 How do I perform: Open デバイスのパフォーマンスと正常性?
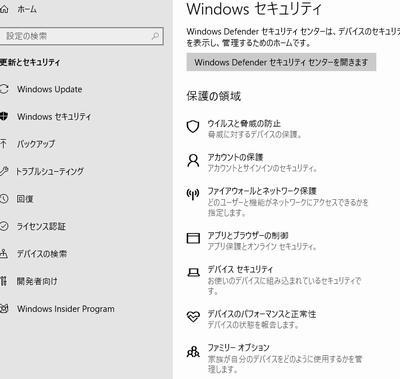tap(262, 314)
